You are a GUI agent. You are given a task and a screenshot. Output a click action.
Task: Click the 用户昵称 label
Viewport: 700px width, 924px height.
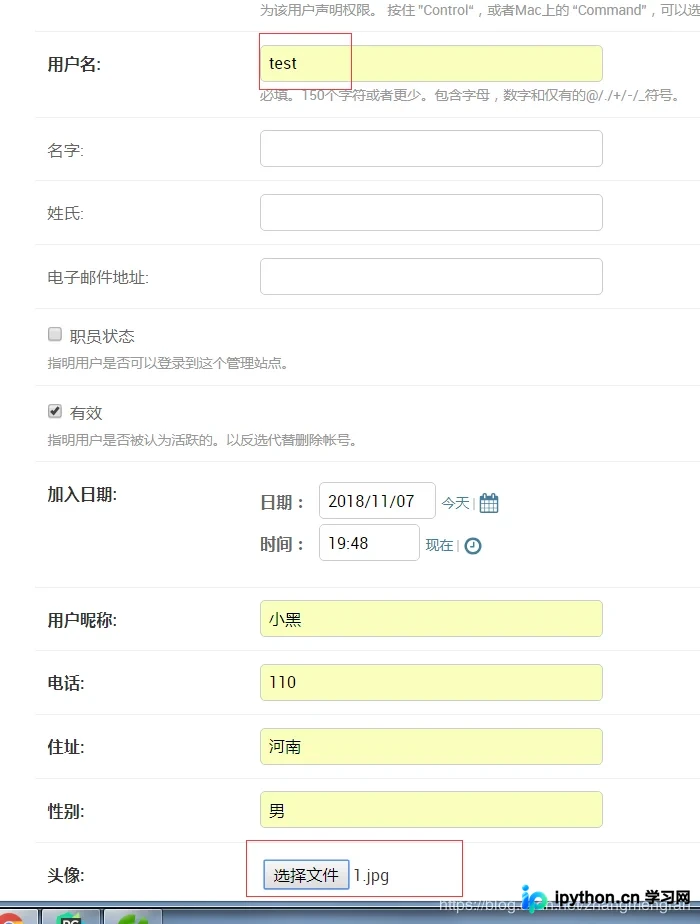tap(82, 620)
